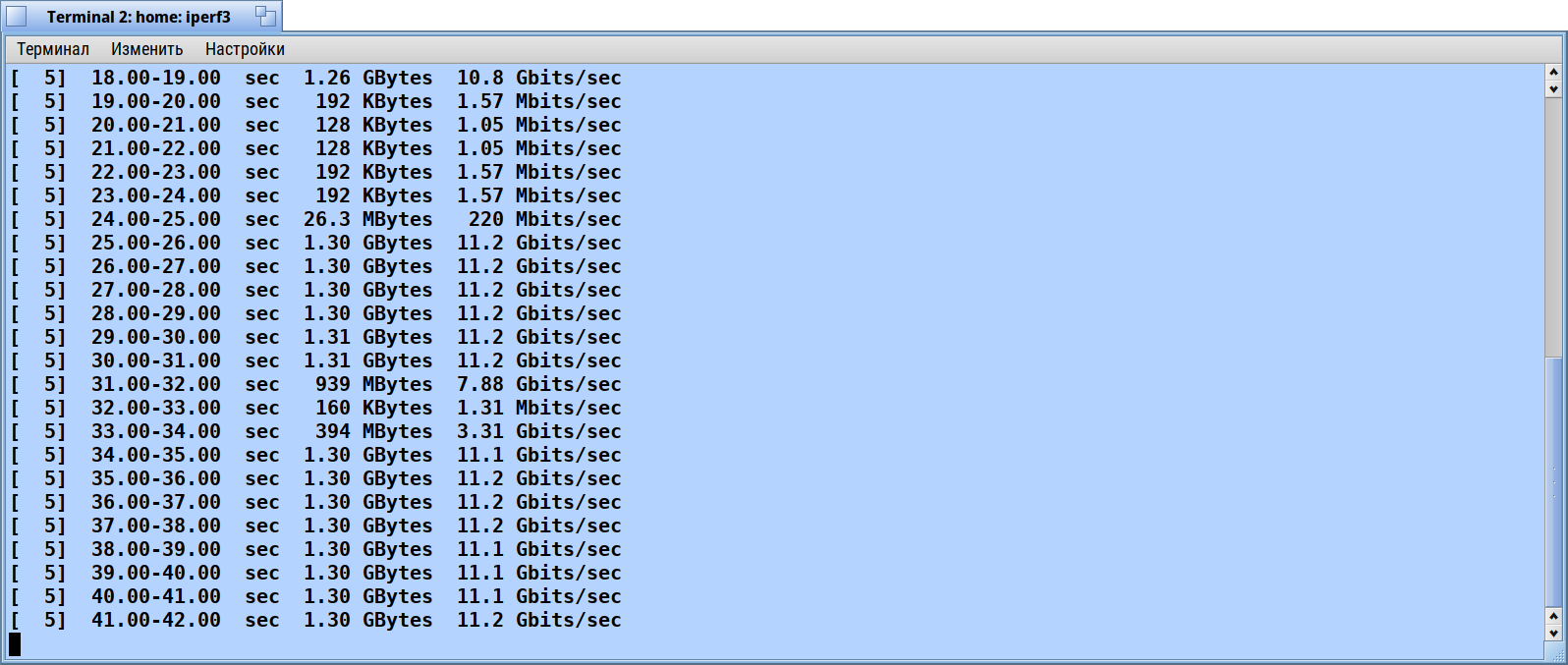This screenshot has width=1568, height=665.
Task: Click the 1.26 GBytes value
Action: coord(368,78)
